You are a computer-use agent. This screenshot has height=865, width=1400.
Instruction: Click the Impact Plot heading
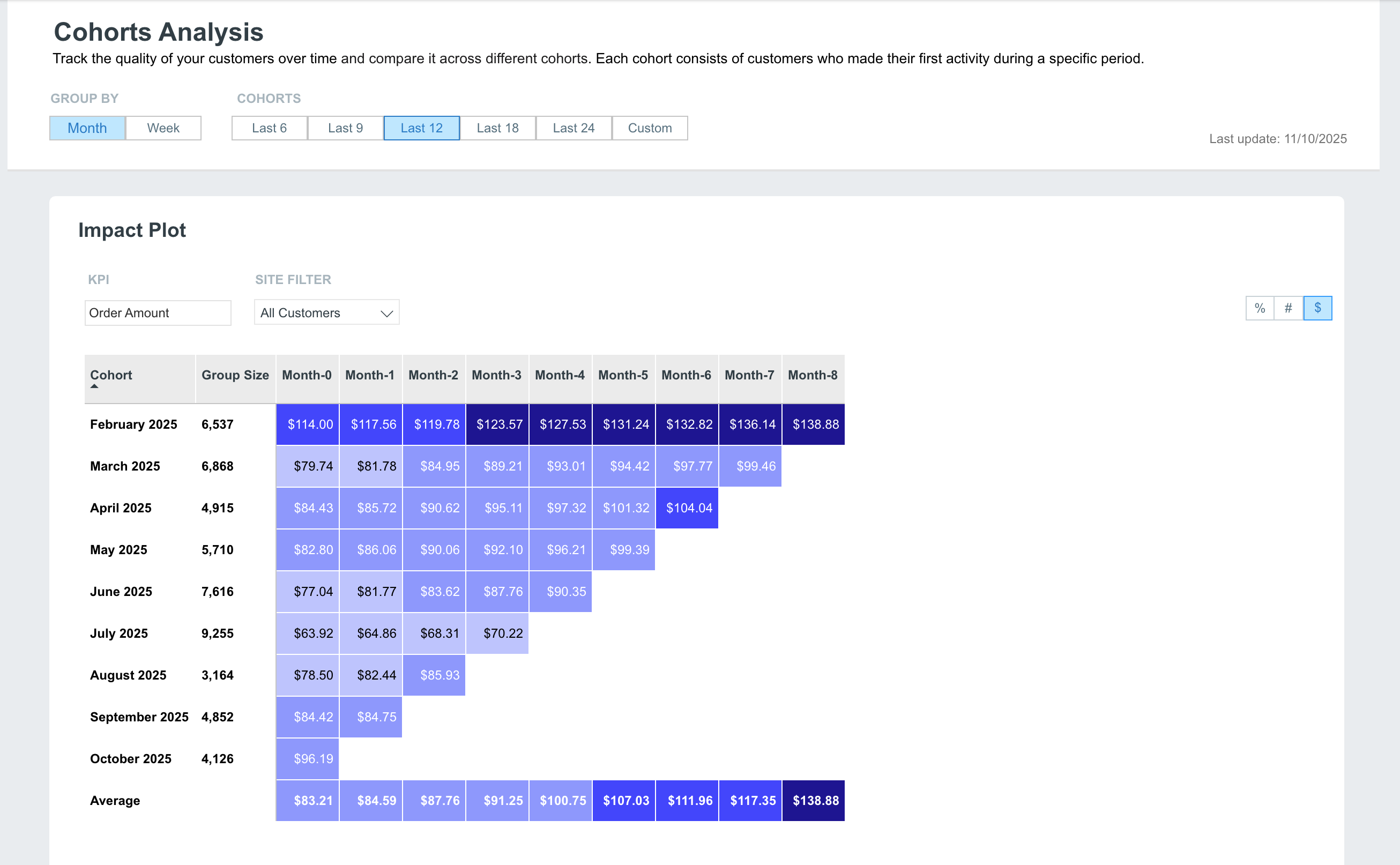tap(132, 230)
